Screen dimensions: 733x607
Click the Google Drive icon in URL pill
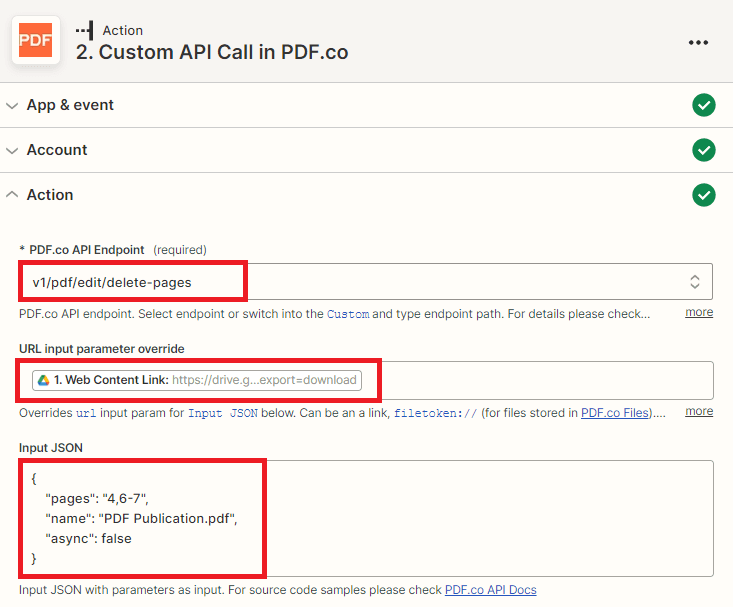[x=42, y=380]
